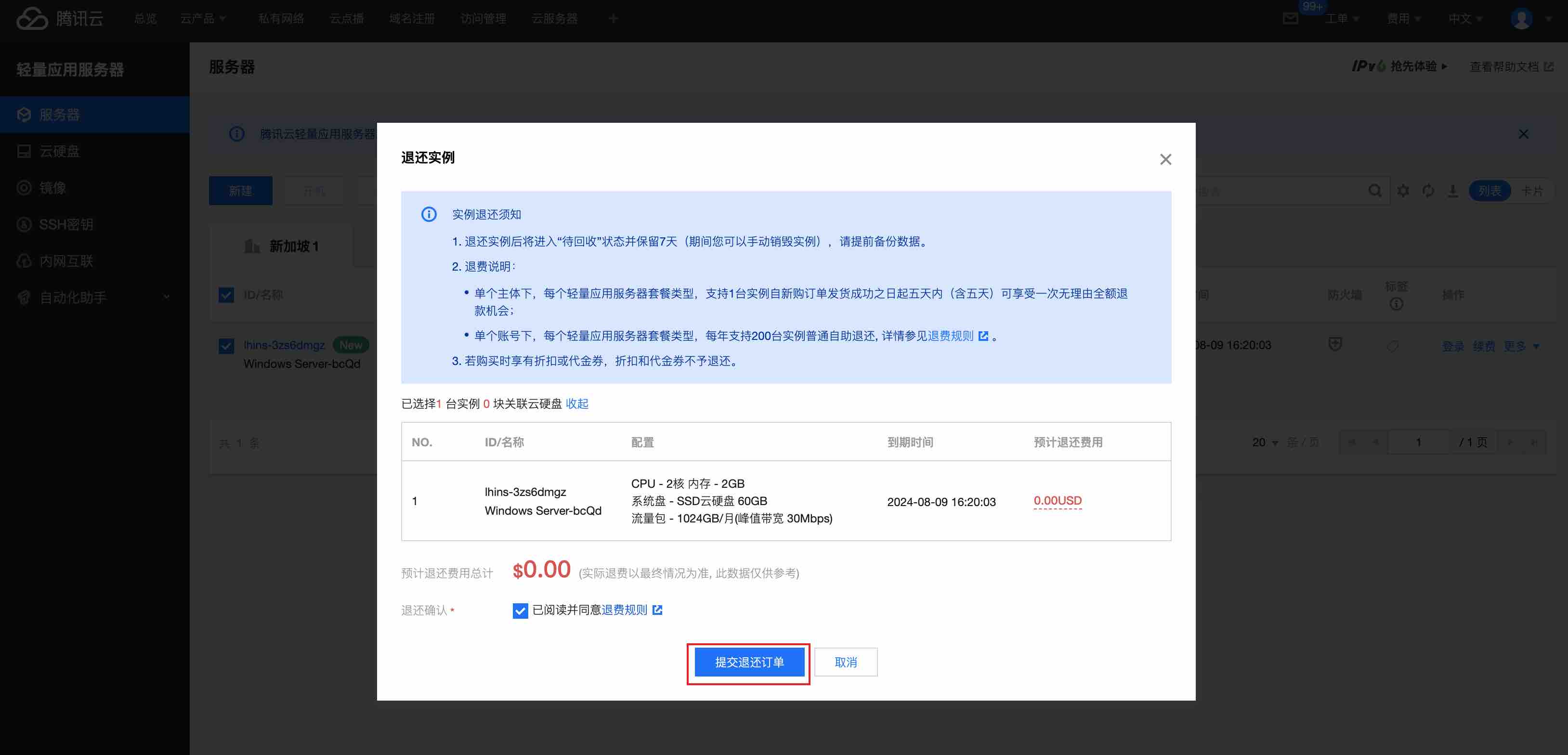Go to the next page arrow
Screen dimensions: 1568x755
coord(1510,443)
